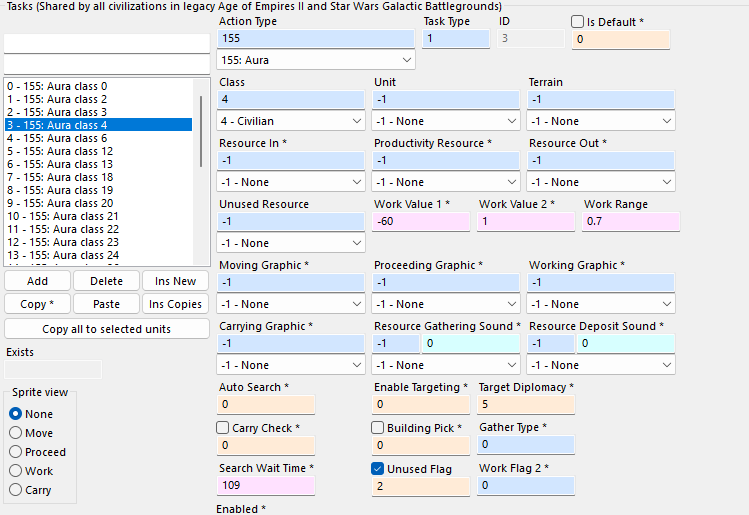
Task: Click the Unused Flag value field
Action: coord(421,486)
